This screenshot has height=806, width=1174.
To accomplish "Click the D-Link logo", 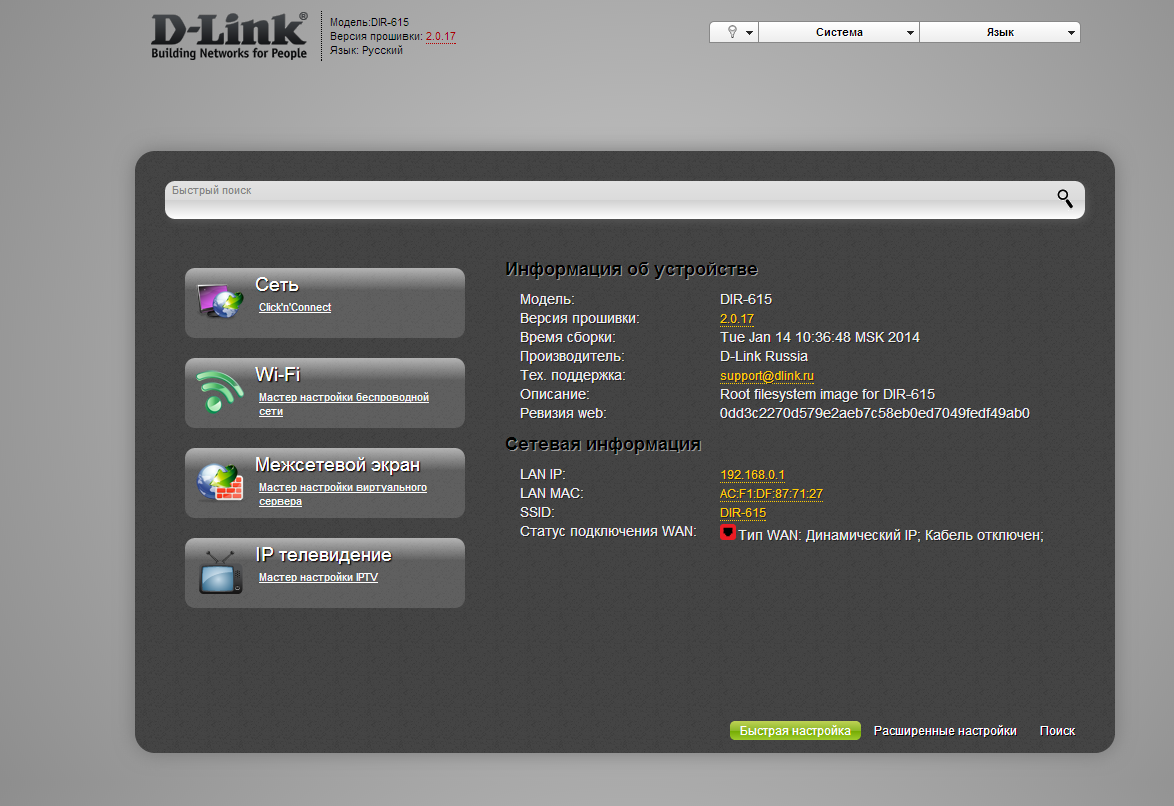I will [x=229, y=35].
